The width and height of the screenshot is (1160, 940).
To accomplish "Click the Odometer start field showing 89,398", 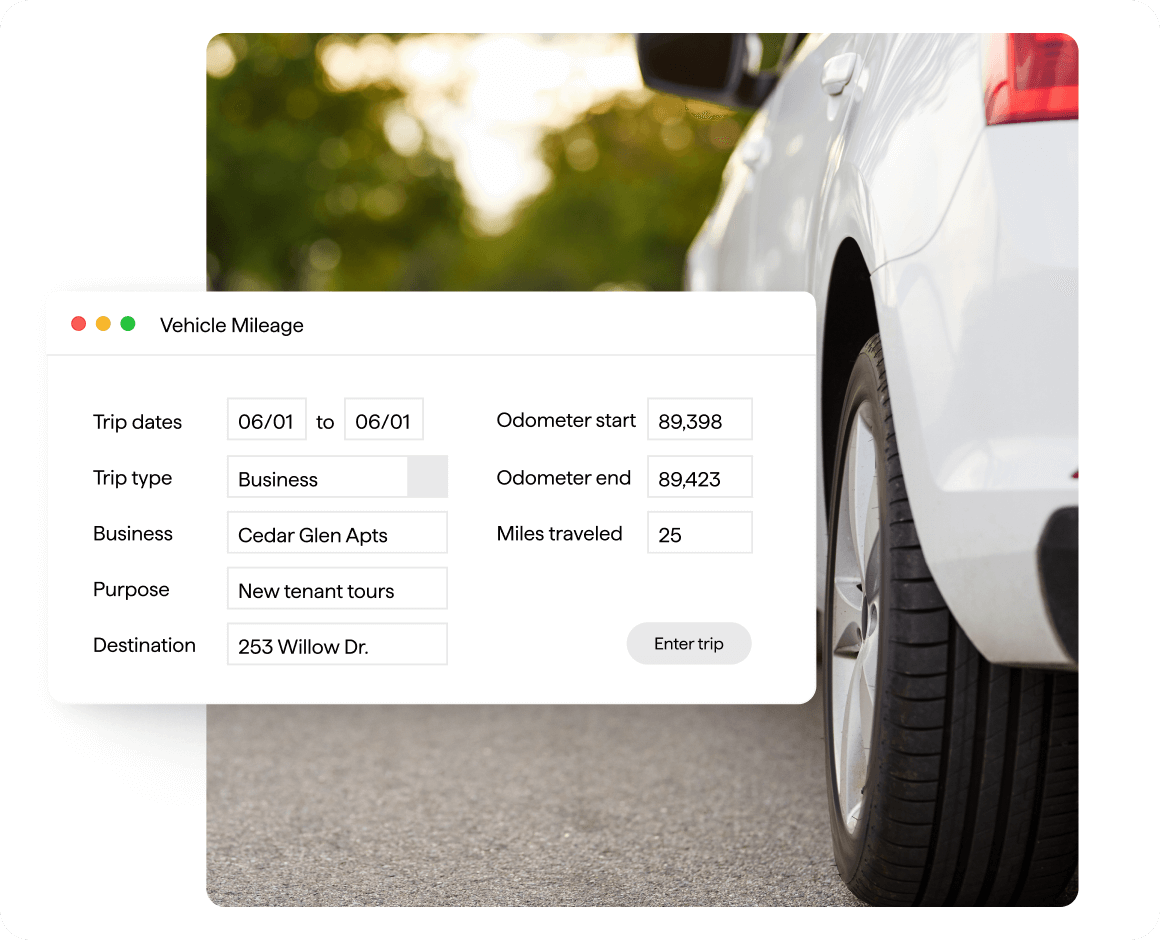I will (x=699, y=419).
